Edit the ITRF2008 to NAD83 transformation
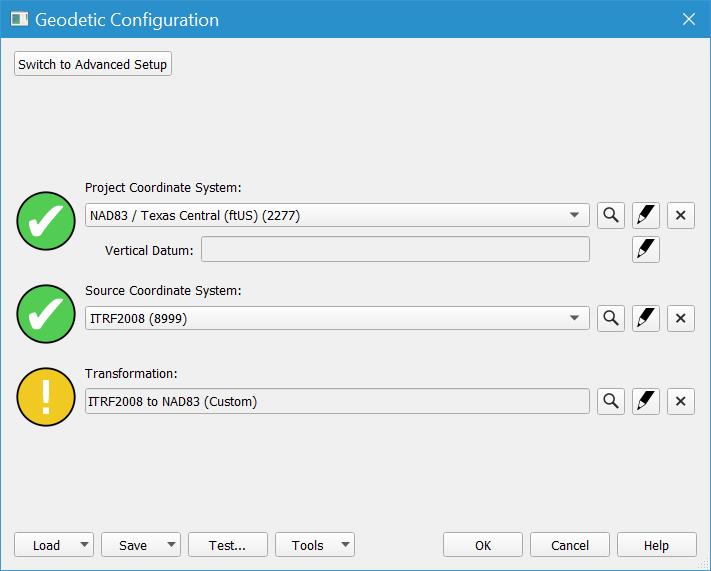Viewport: 711px width, 571px height. pyautogui.click(x=646, y=401)
